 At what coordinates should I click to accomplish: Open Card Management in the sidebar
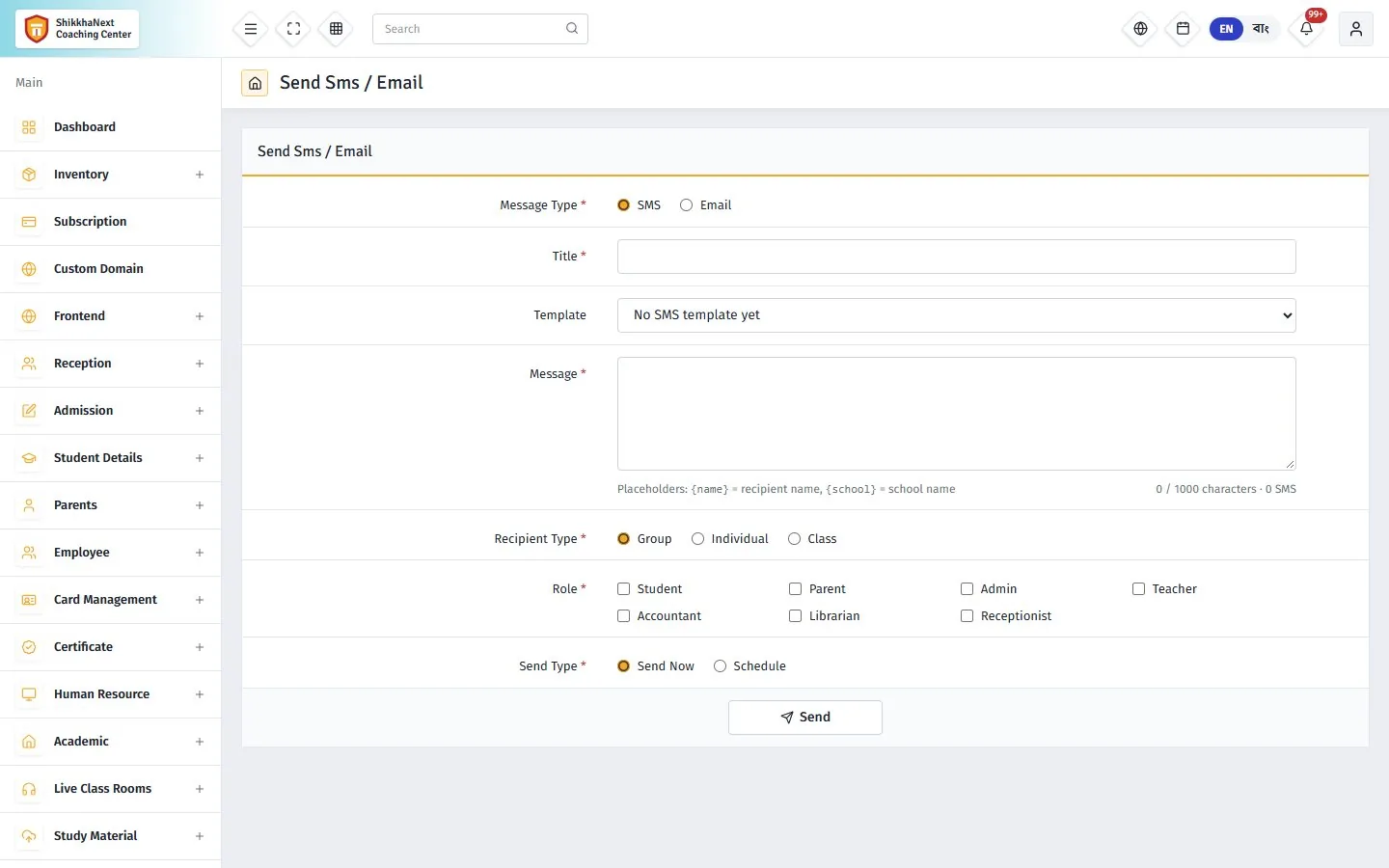pos(110,600)
